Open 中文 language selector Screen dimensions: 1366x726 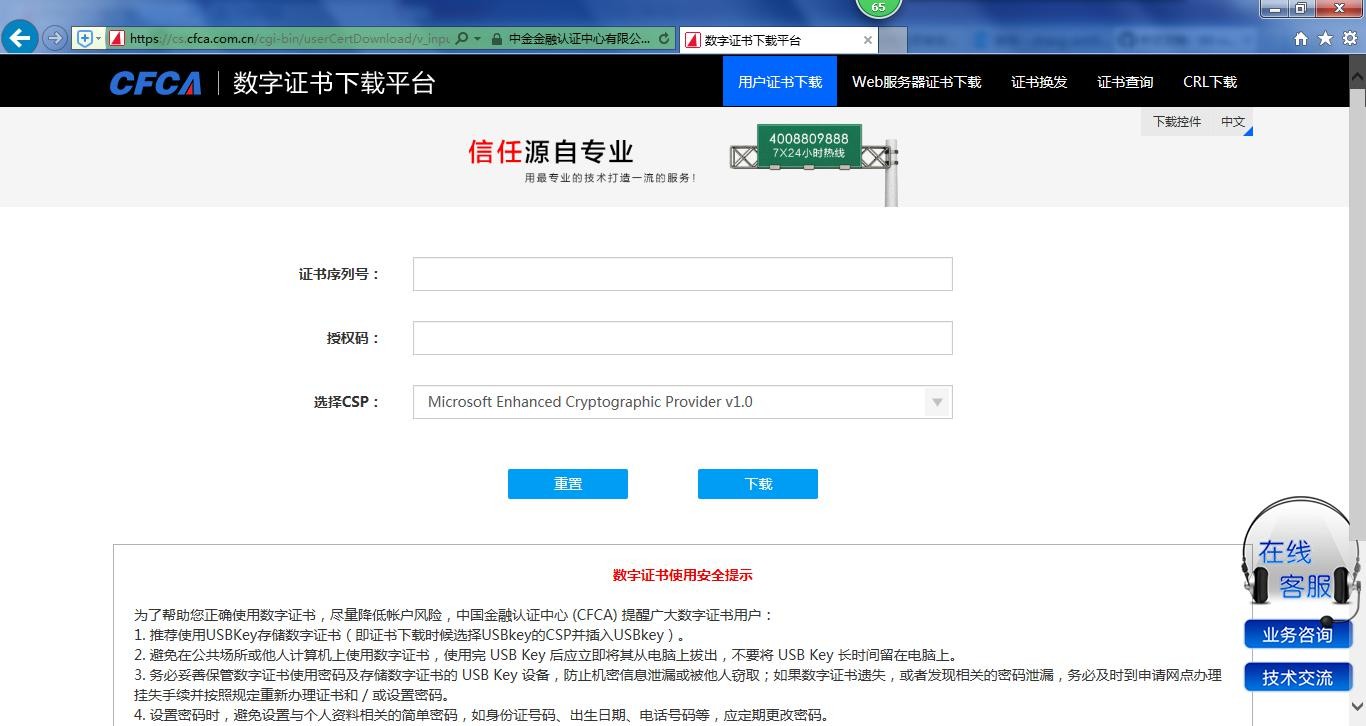click(1233, 122)
